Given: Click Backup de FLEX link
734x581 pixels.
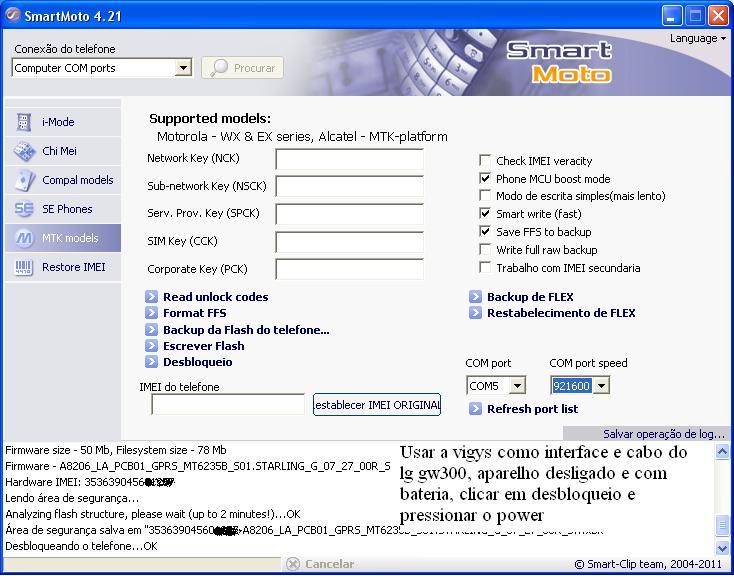Looking at the screenshot, I should click(x=530, y=297).
